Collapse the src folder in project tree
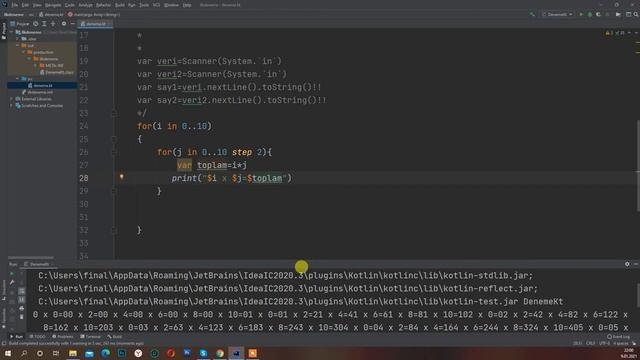 (x=18, y=78)
